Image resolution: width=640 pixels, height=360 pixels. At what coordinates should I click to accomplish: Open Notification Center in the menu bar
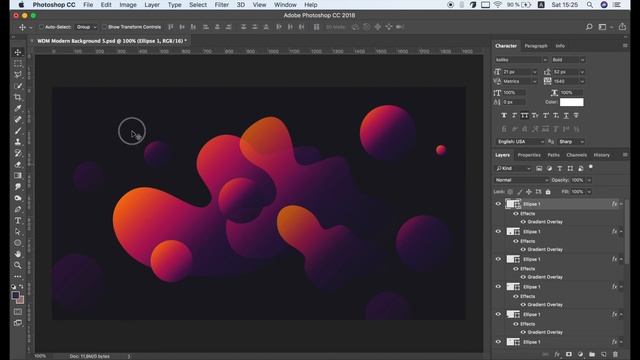[617, 5]
